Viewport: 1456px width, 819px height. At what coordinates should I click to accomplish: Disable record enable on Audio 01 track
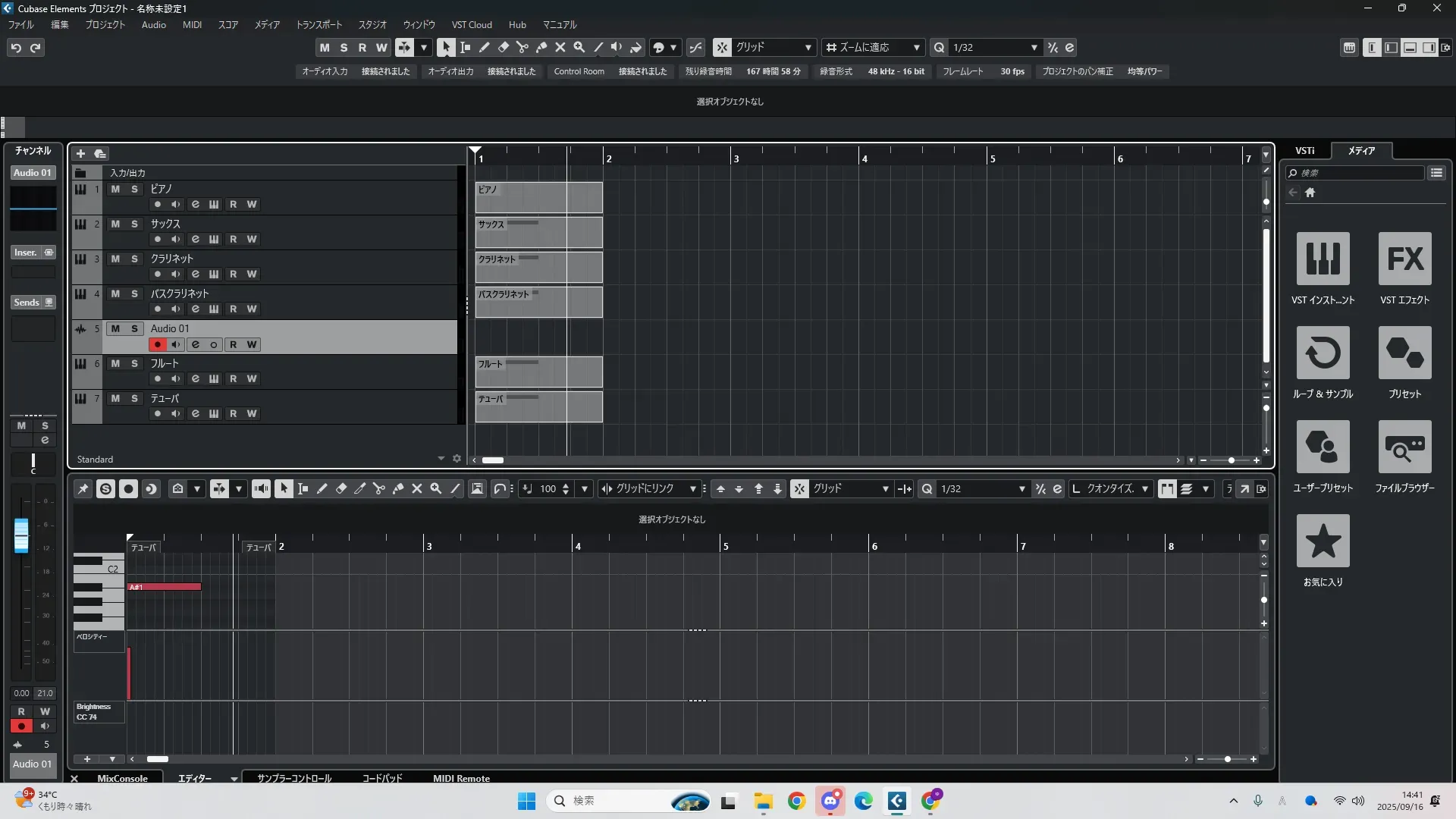tap(157, 344)
